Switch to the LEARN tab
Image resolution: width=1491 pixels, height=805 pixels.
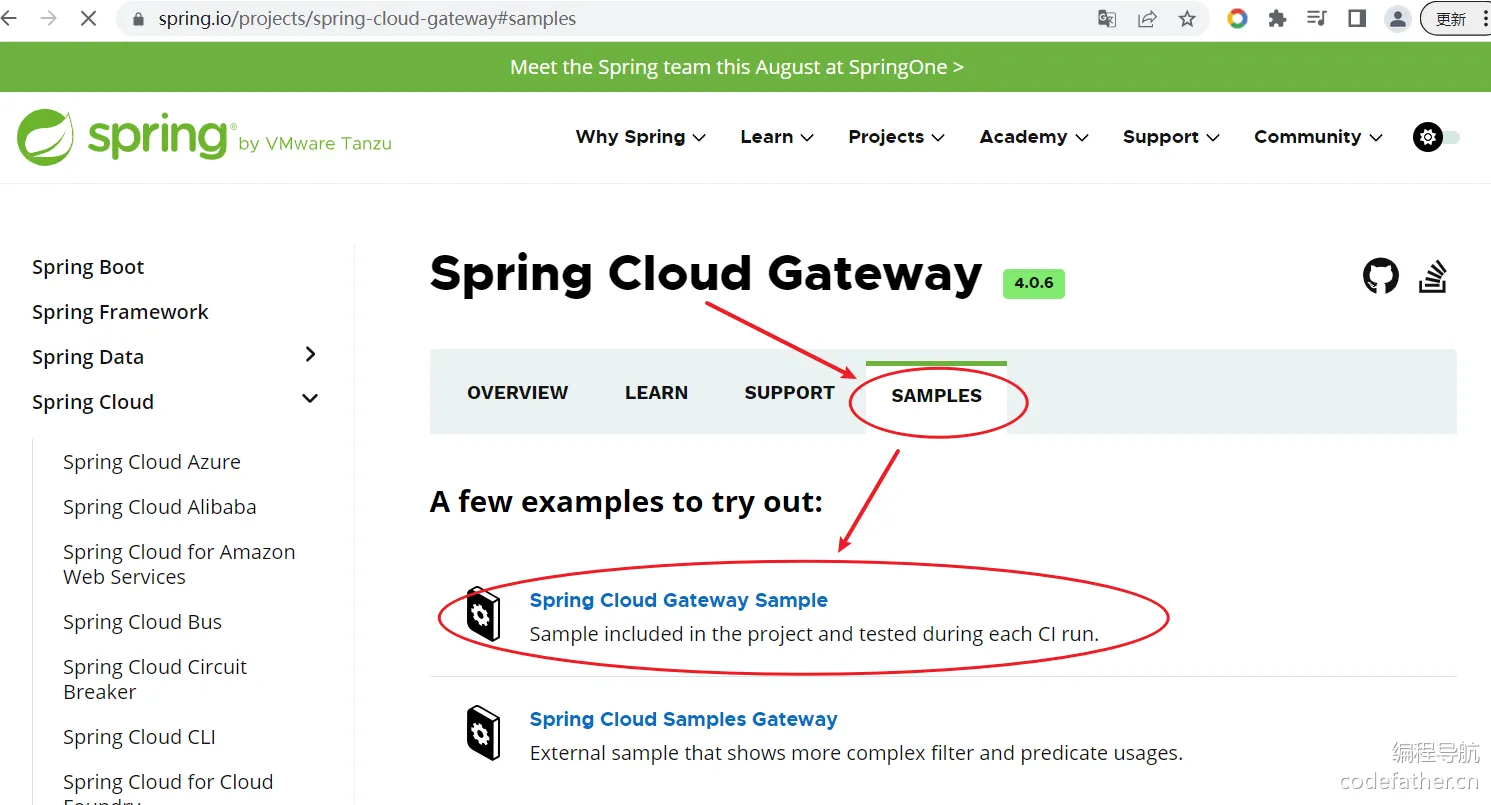tap(656, 393)
